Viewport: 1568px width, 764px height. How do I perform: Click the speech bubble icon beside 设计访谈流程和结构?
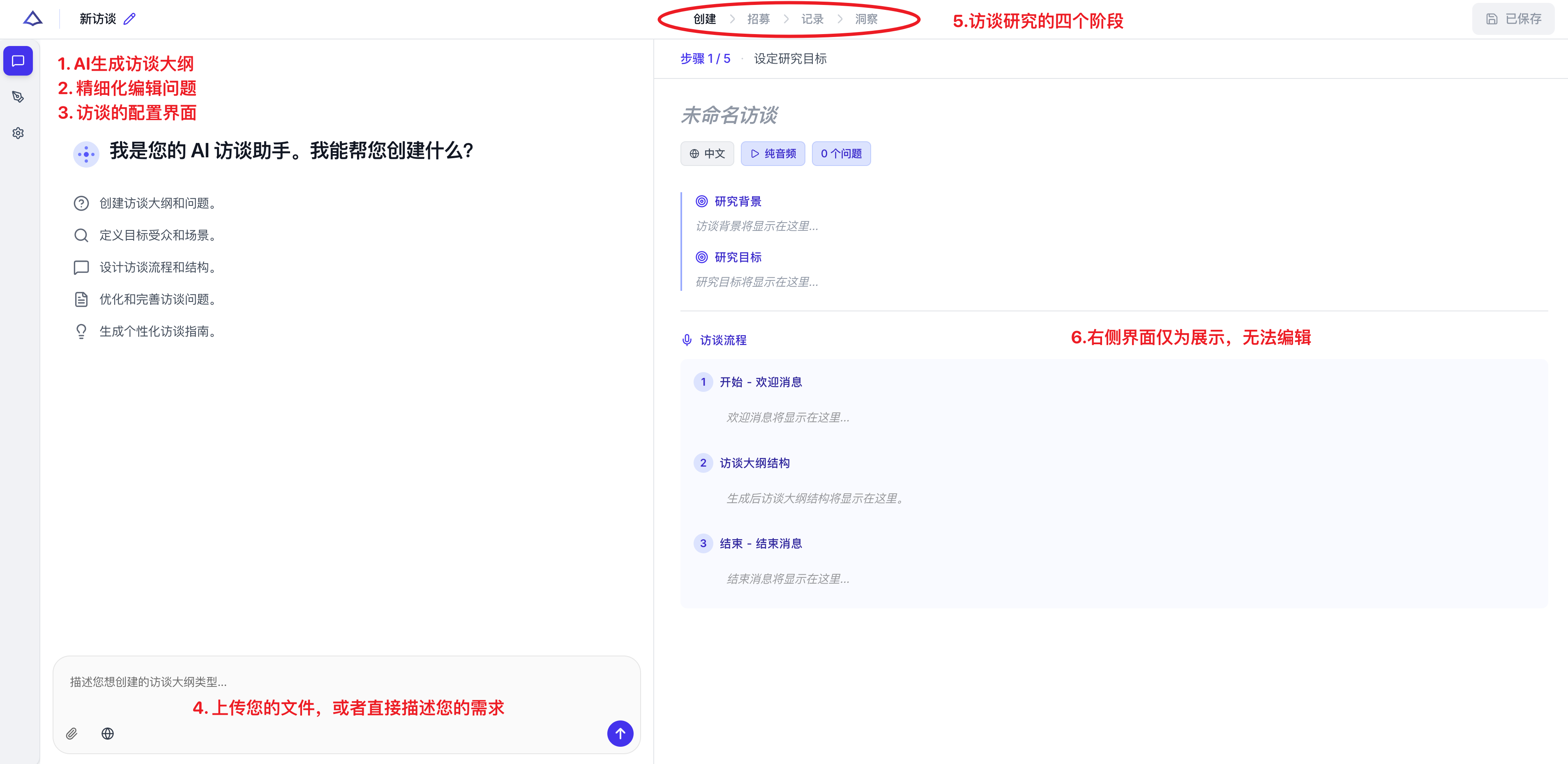[82, 268]
